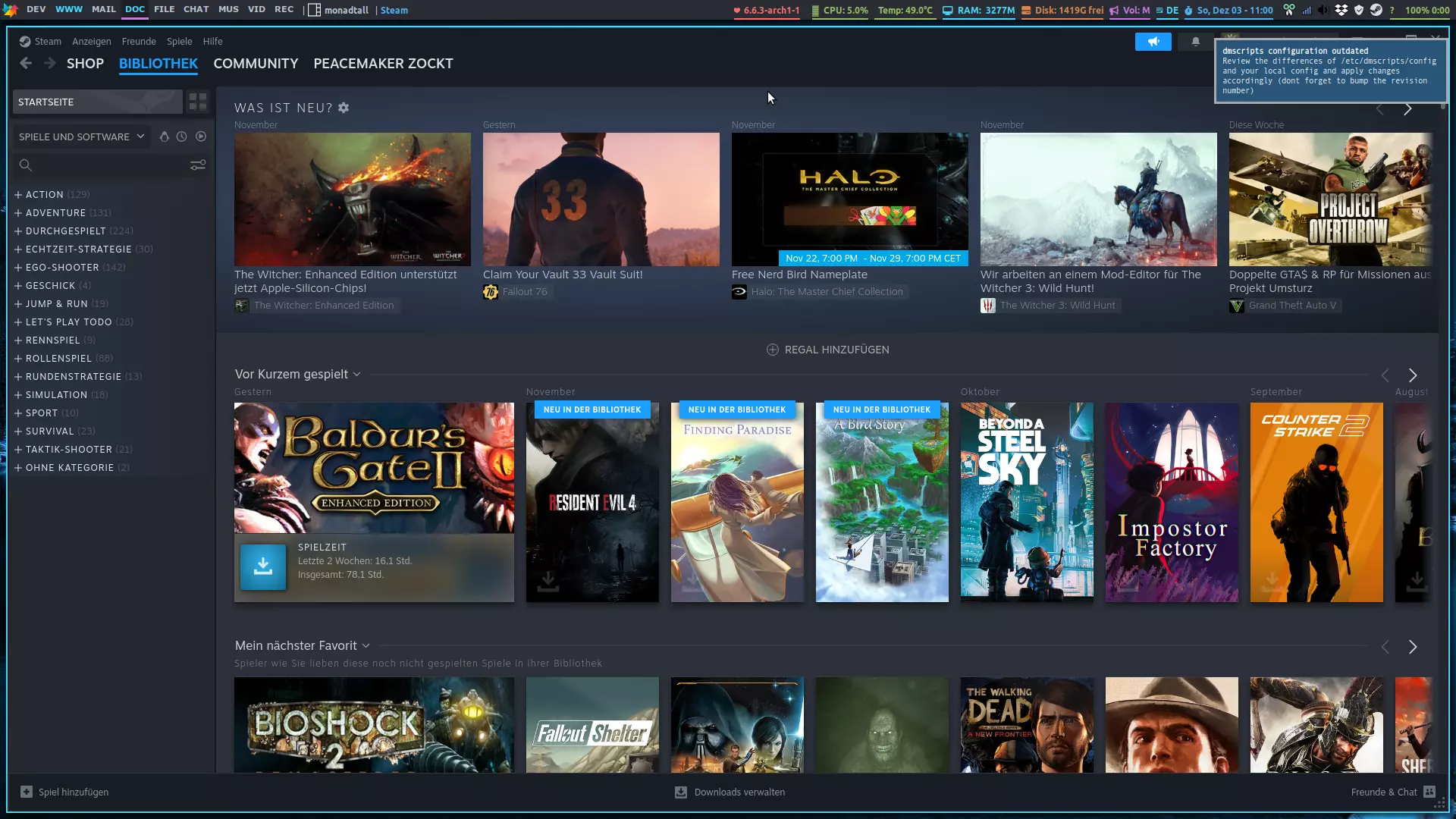Viewport: 1456px width, 819px height.
Task: Click add shelf plus icon
Action: click(x=773, y=350)
